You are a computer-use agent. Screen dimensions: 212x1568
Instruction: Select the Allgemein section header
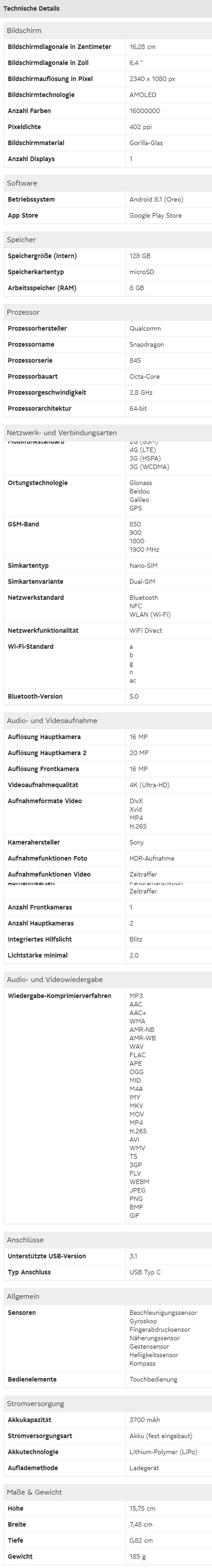(107, 1297)
